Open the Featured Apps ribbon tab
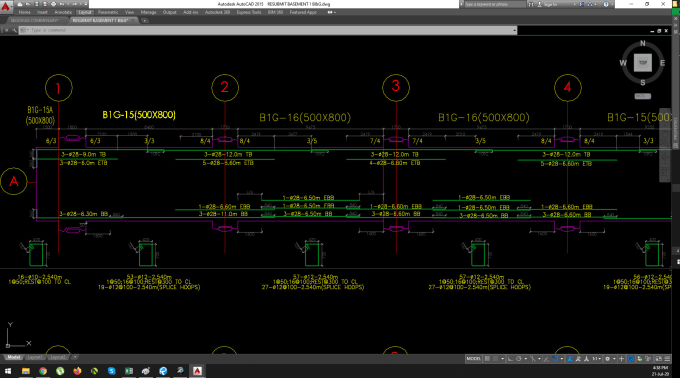Viewport: 680px width, 378px height. tap(303, 12)
